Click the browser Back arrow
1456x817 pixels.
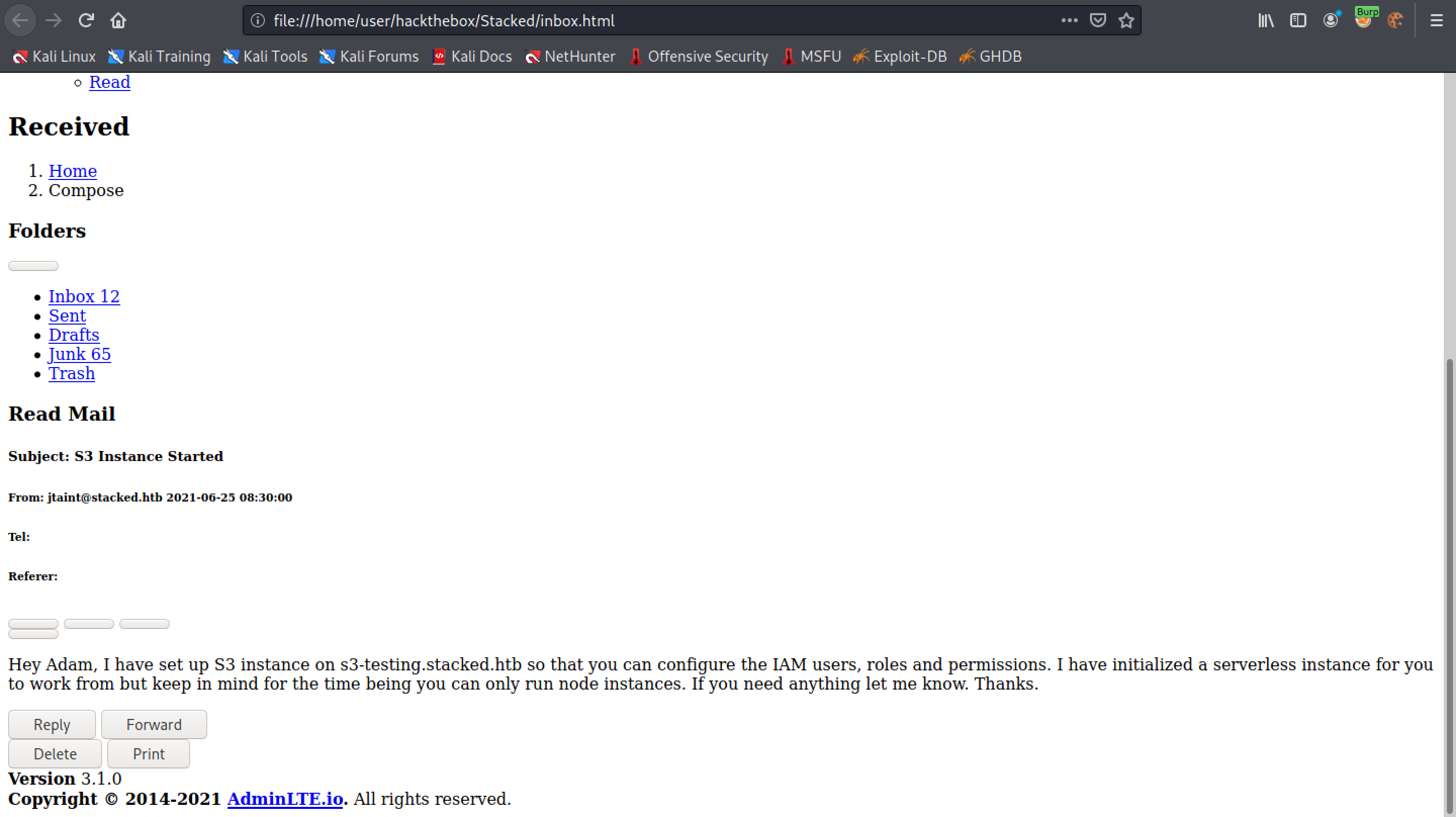pos(20,21)
